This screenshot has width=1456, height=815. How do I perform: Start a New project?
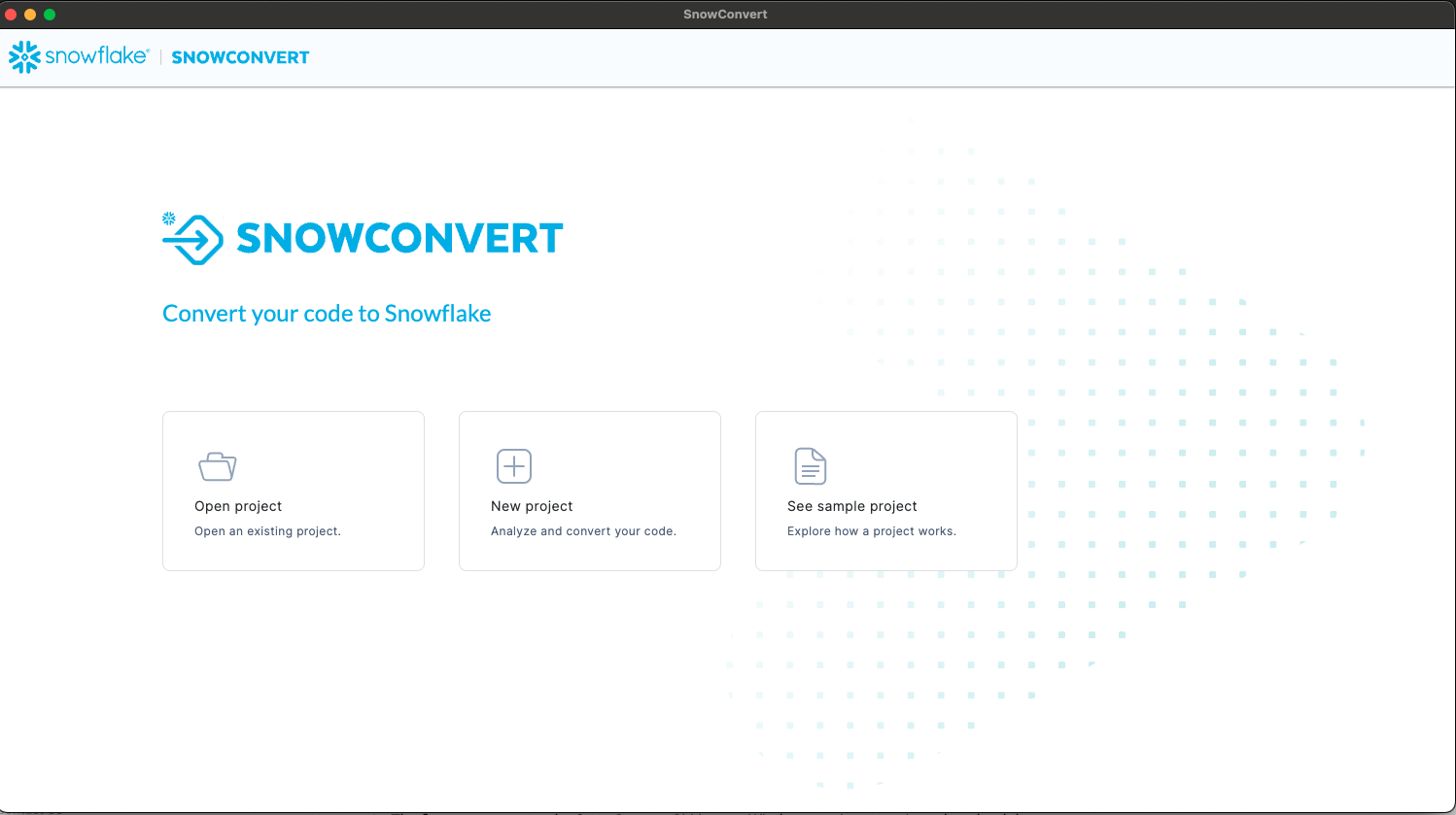[589, 491]
